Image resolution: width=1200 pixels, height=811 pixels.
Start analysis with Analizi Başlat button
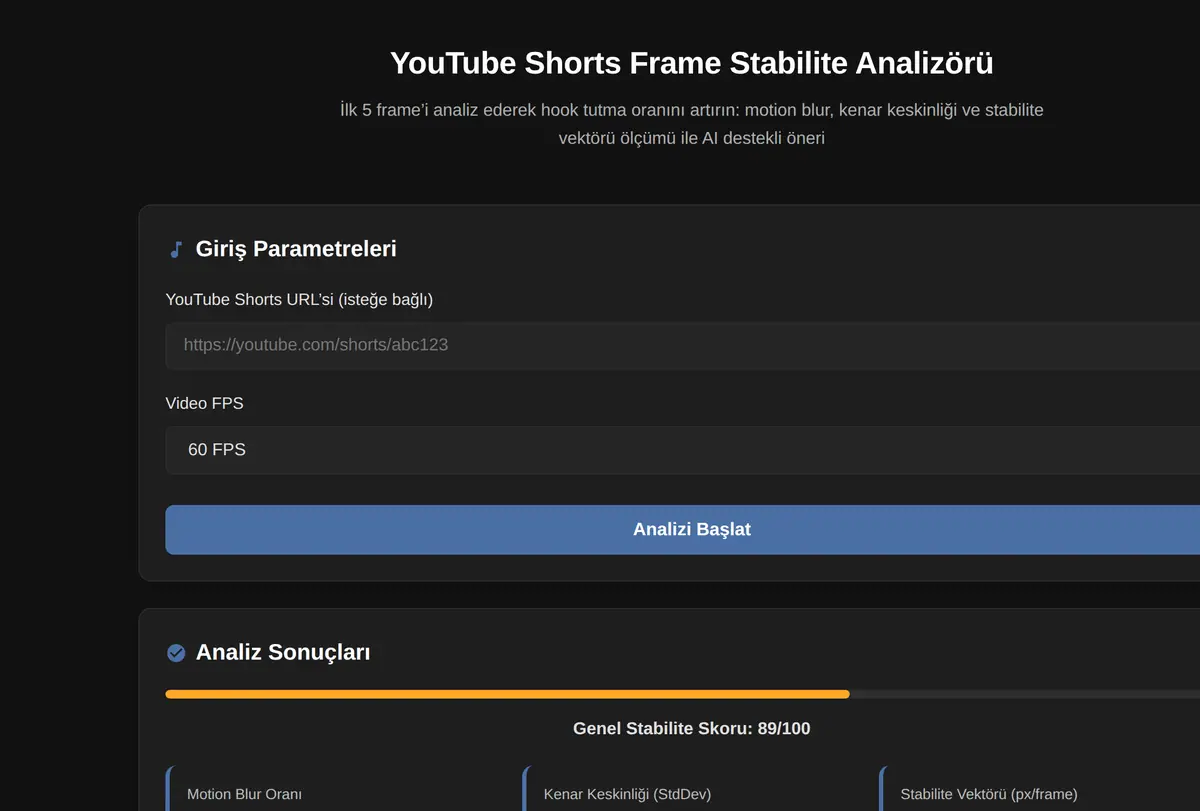683,529
